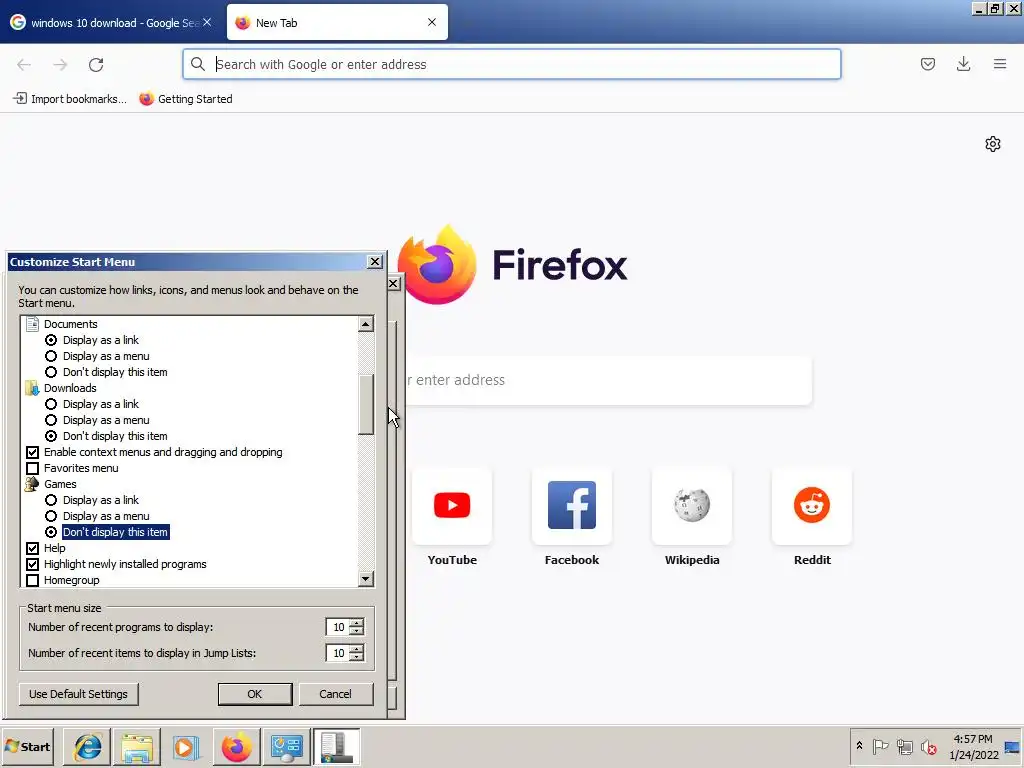Show hidden tray icons arrow
The image size is (1024, 768).
(859, 746)
